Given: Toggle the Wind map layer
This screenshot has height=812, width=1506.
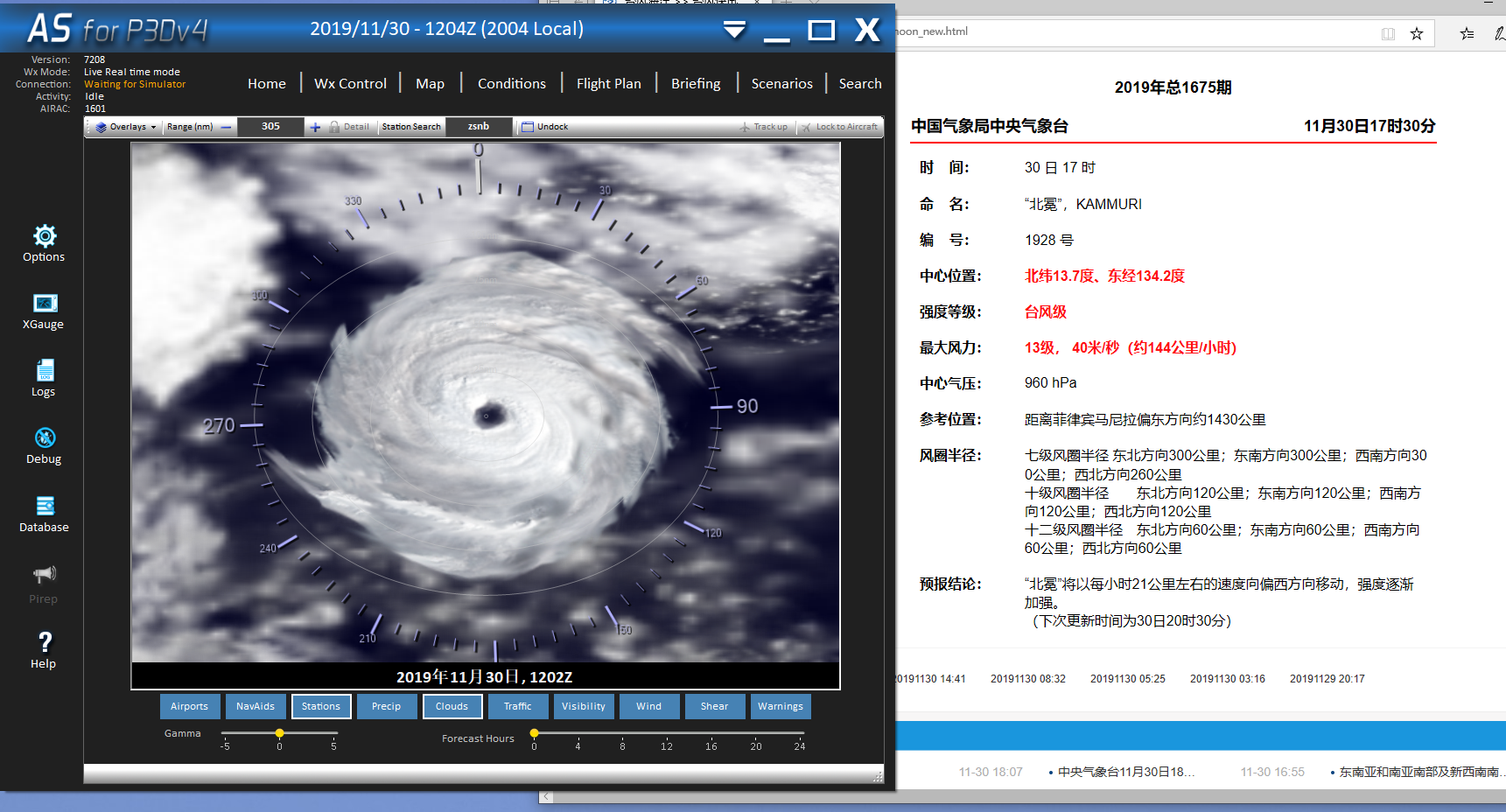Looking at the screenshot, I should (x=649, y=706).
